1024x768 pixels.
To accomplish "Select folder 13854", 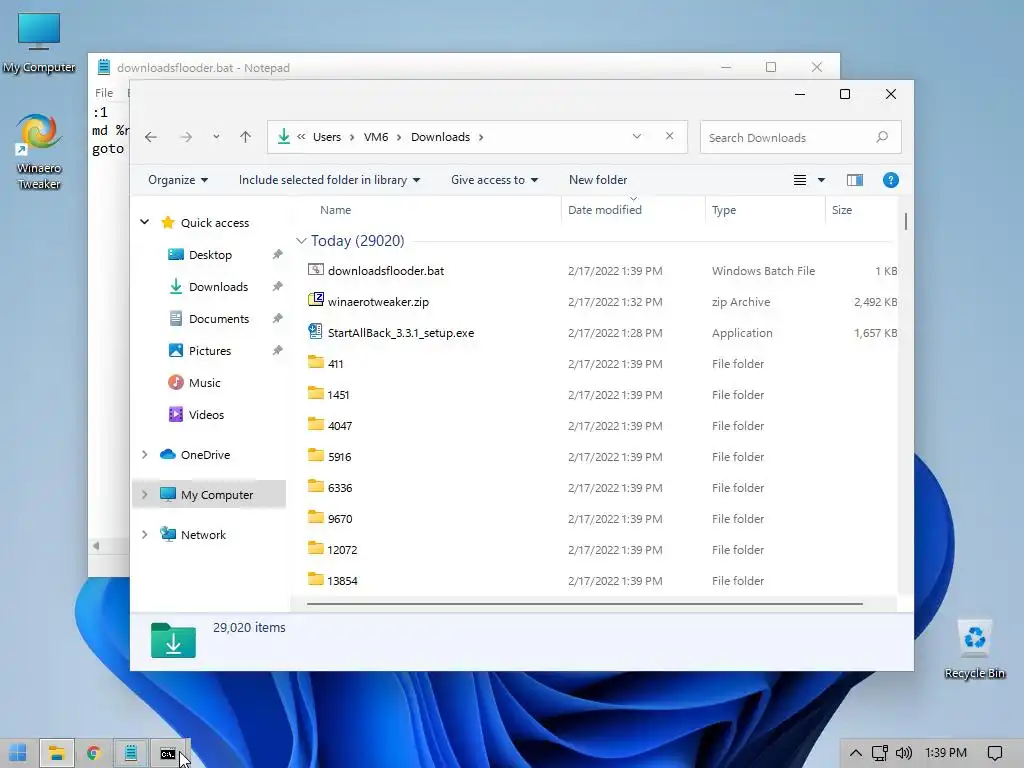I will [342, 581].
